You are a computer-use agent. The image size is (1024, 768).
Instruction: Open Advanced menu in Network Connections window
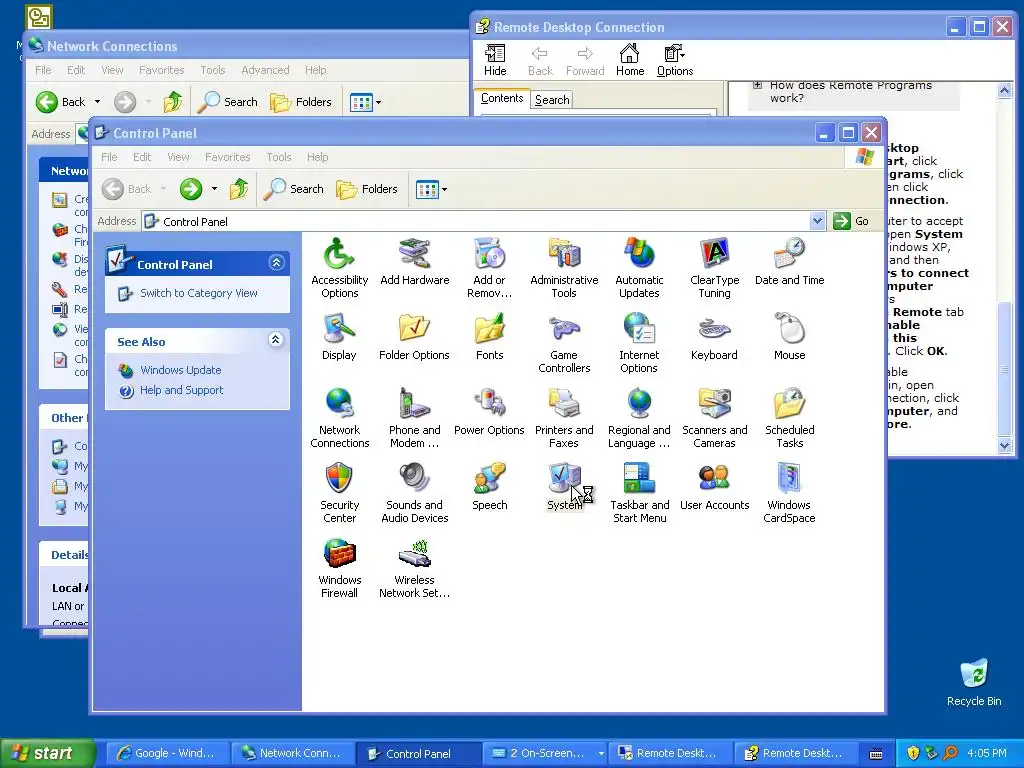(265, 70)
